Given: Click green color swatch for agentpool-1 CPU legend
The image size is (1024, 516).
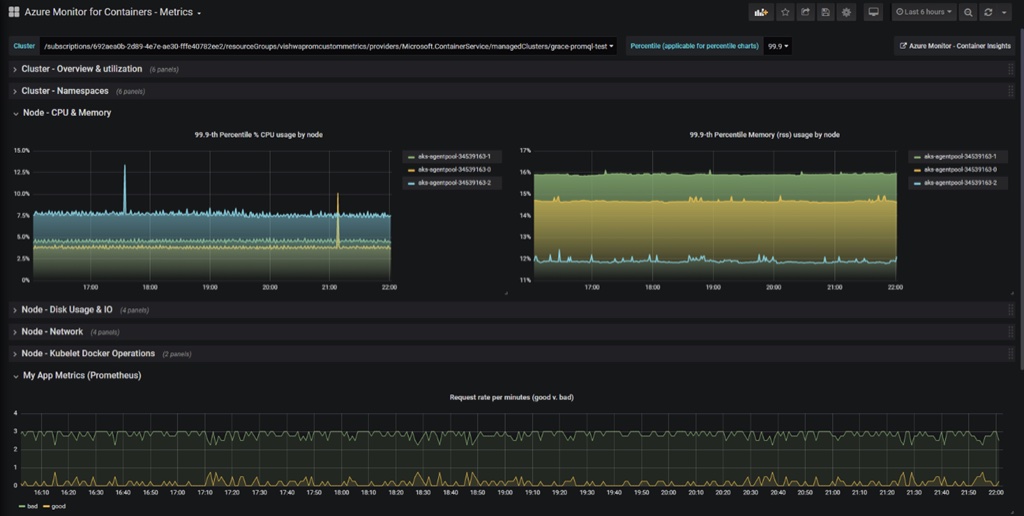Looking at the screenshot, I should click(x=411, y=157).
